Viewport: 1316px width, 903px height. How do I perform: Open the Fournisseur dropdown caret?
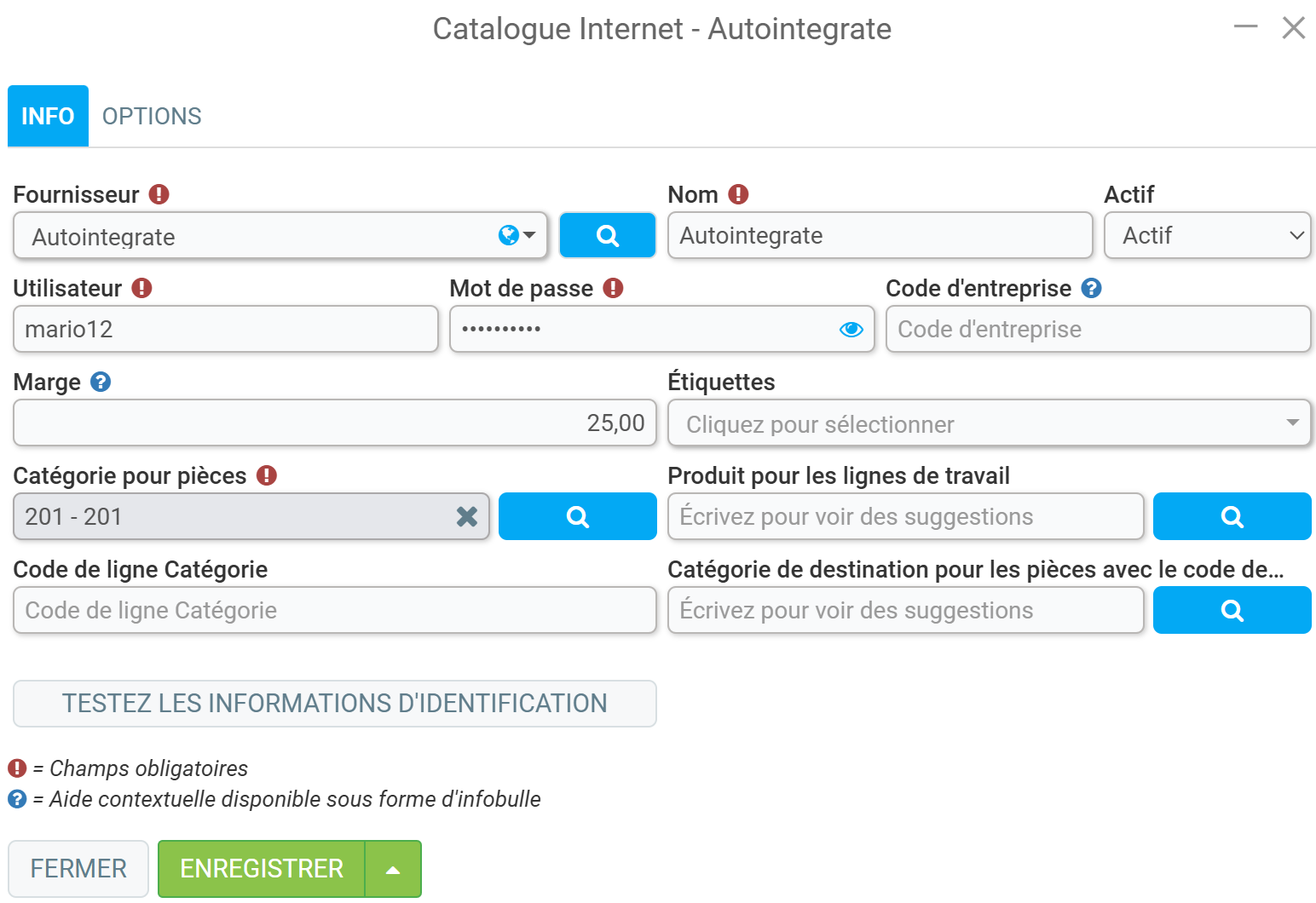tap(529, 235)
